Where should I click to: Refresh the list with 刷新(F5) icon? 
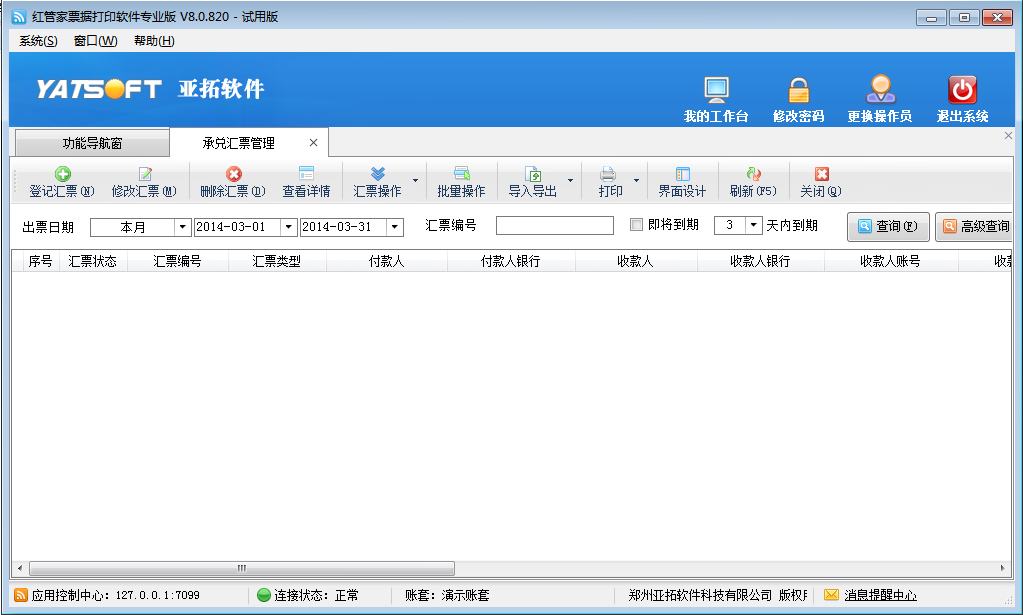[x=751, y=181]
